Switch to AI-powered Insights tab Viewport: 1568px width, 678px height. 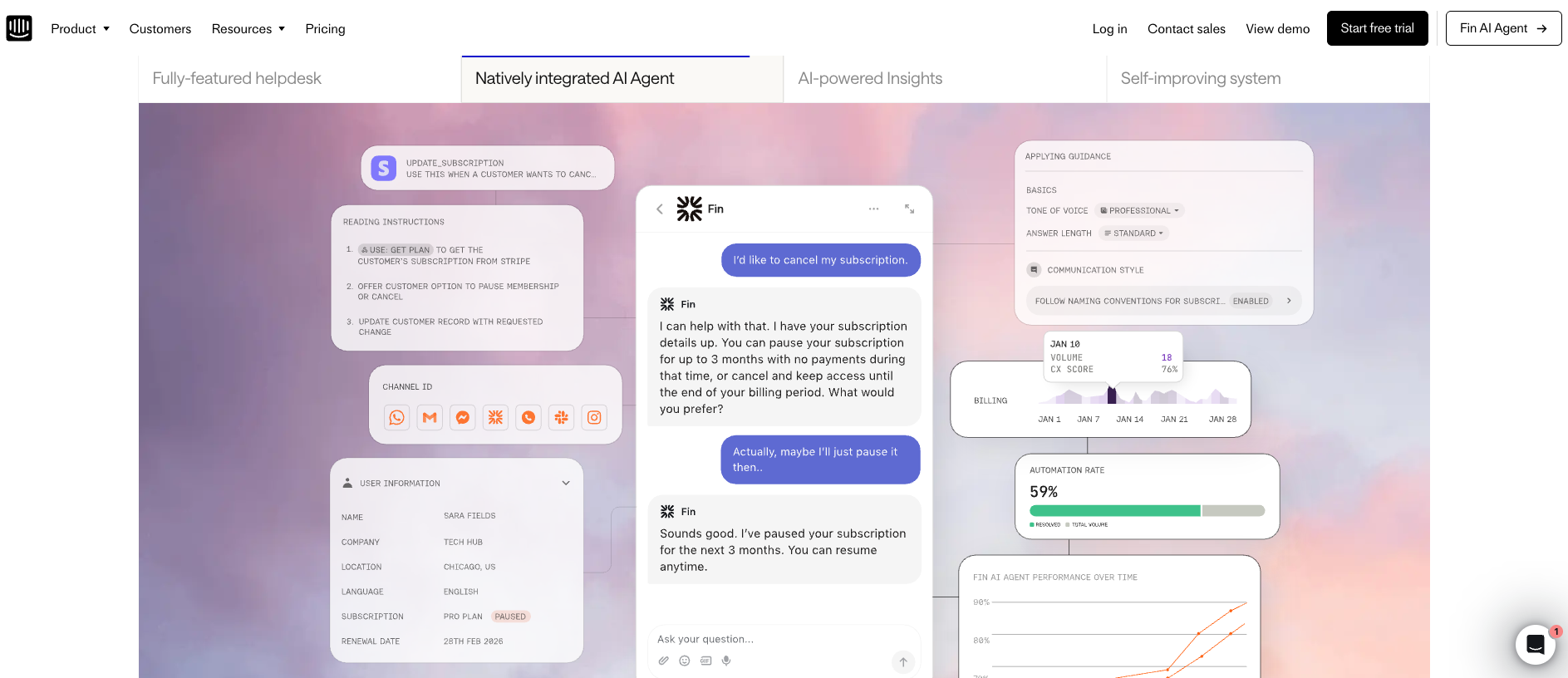pyautogui.click(x=946, y=79)
